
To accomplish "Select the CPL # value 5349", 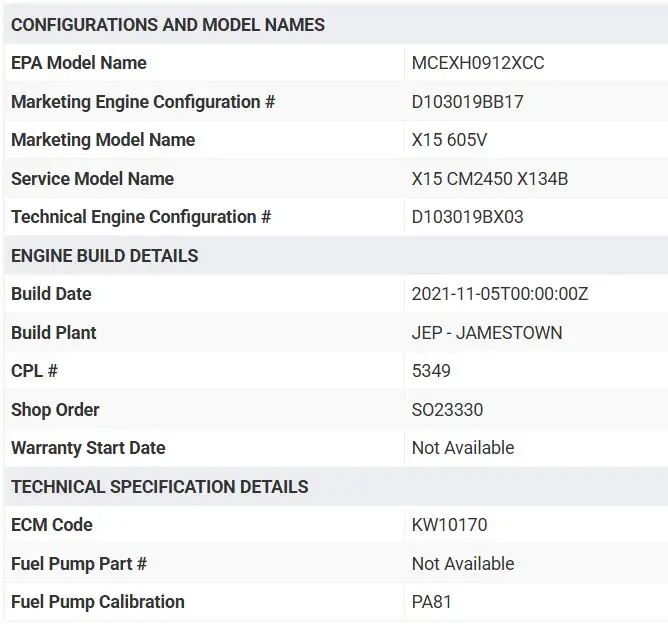I will (x=431, y=371).
